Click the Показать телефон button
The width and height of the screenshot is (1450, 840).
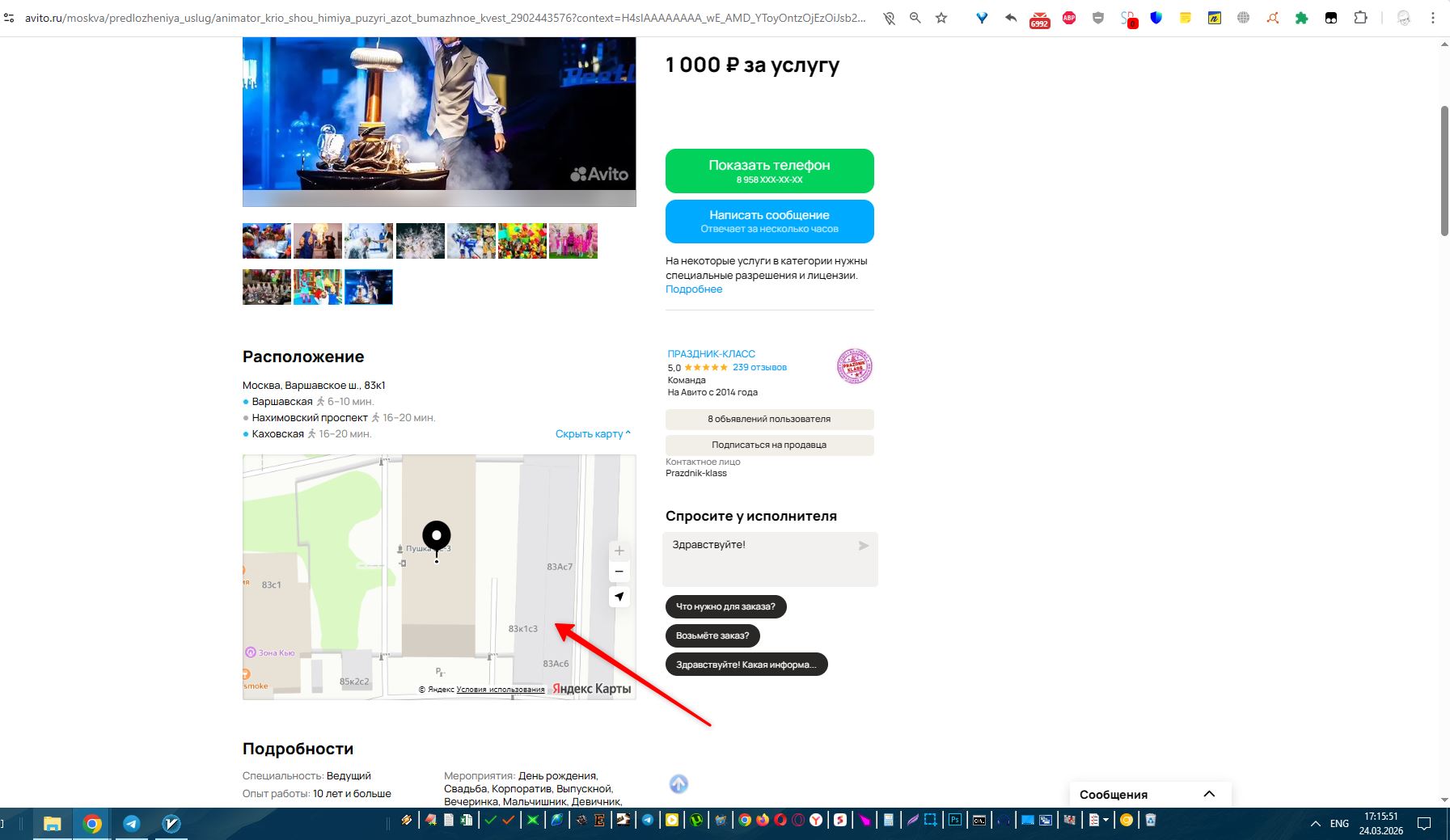[770, 171]
